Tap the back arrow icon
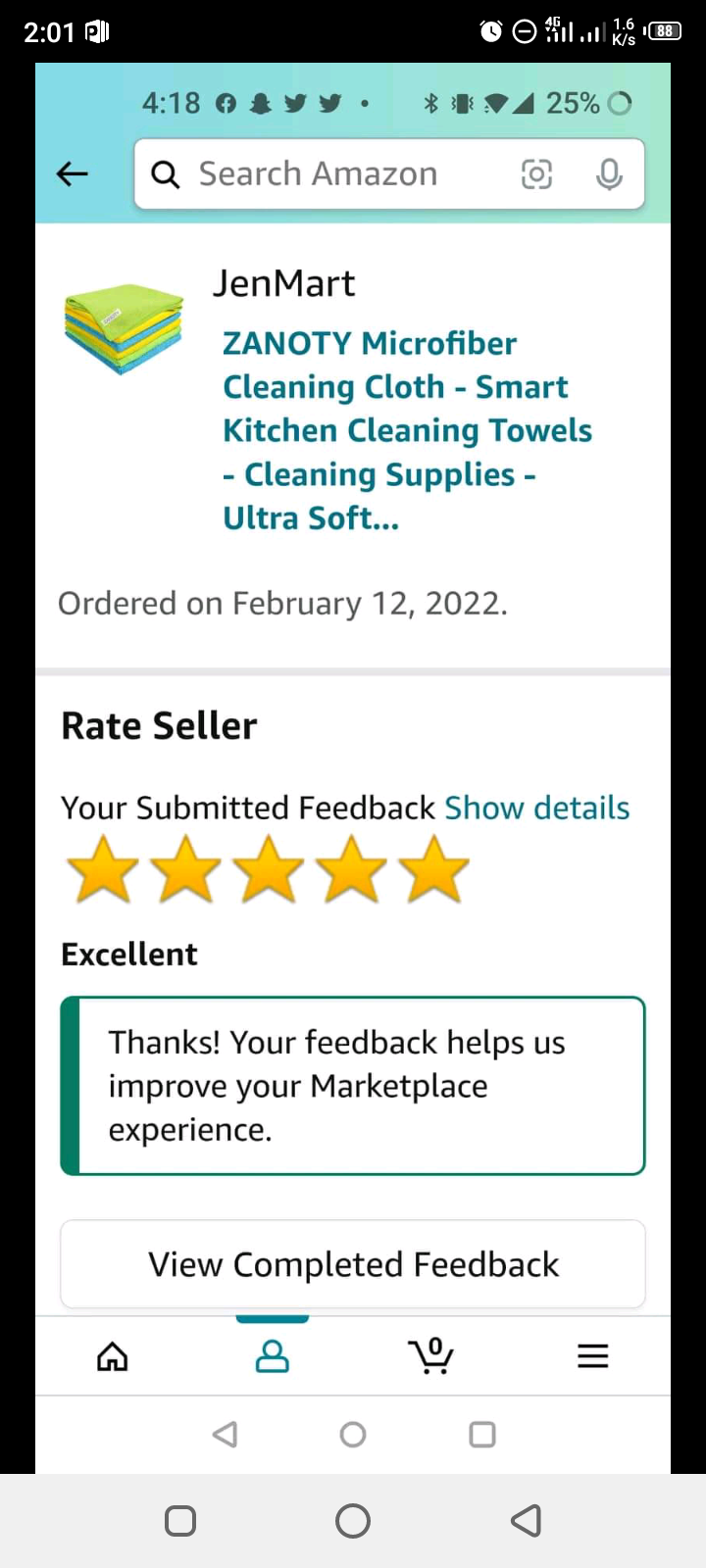The image size is (706, 1568). click(73, 174)
